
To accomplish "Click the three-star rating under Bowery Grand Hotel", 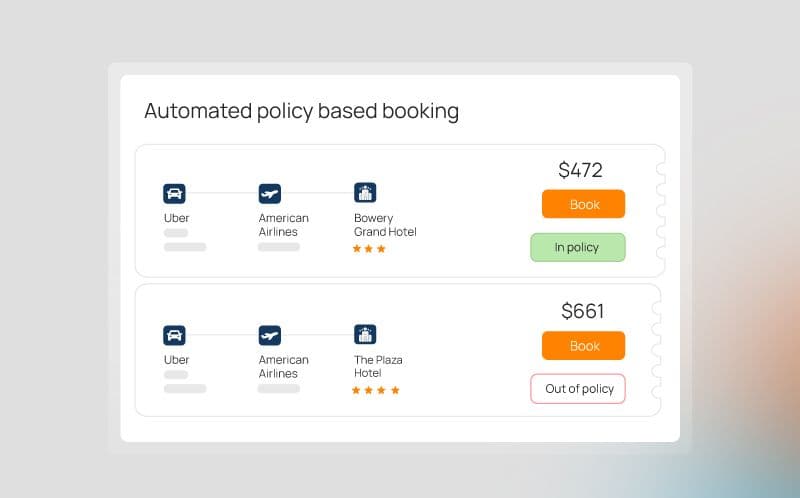I will coord(369,249).
